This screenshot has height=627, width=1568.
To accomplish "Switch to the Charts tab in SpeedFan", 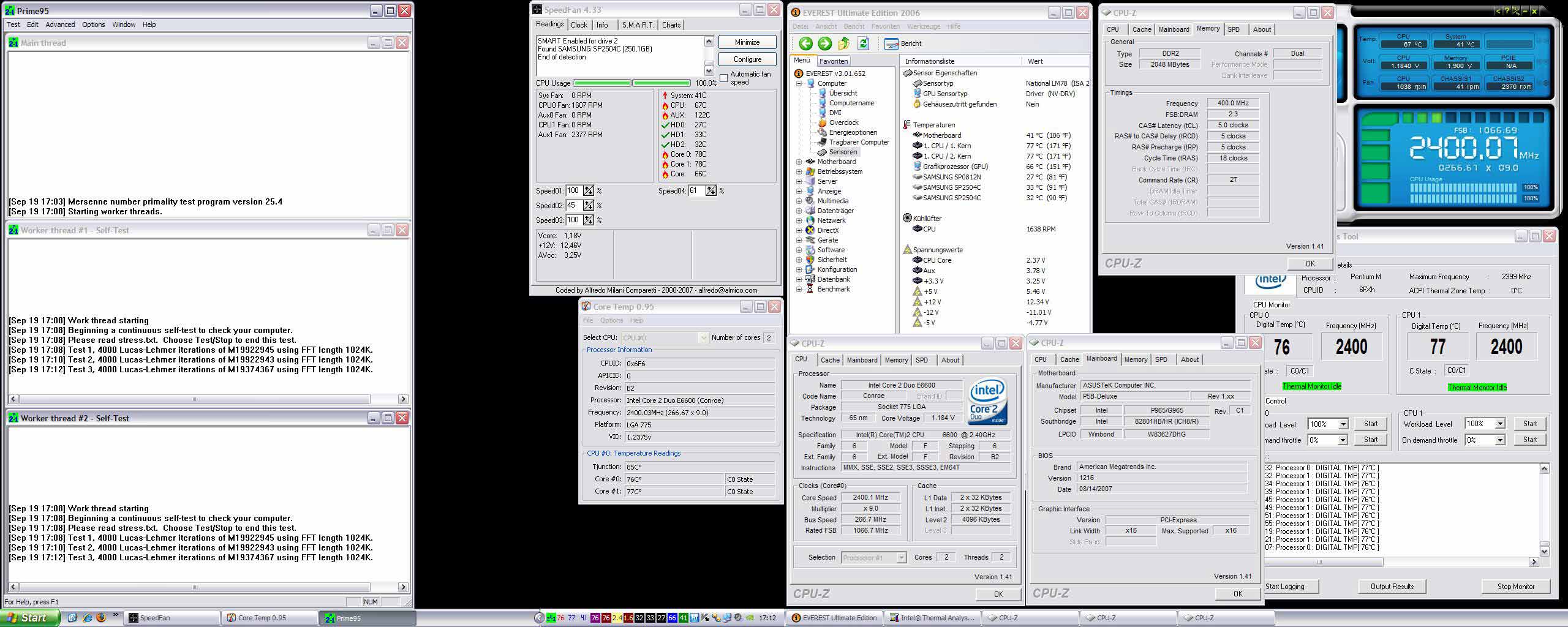I will 671,25.
